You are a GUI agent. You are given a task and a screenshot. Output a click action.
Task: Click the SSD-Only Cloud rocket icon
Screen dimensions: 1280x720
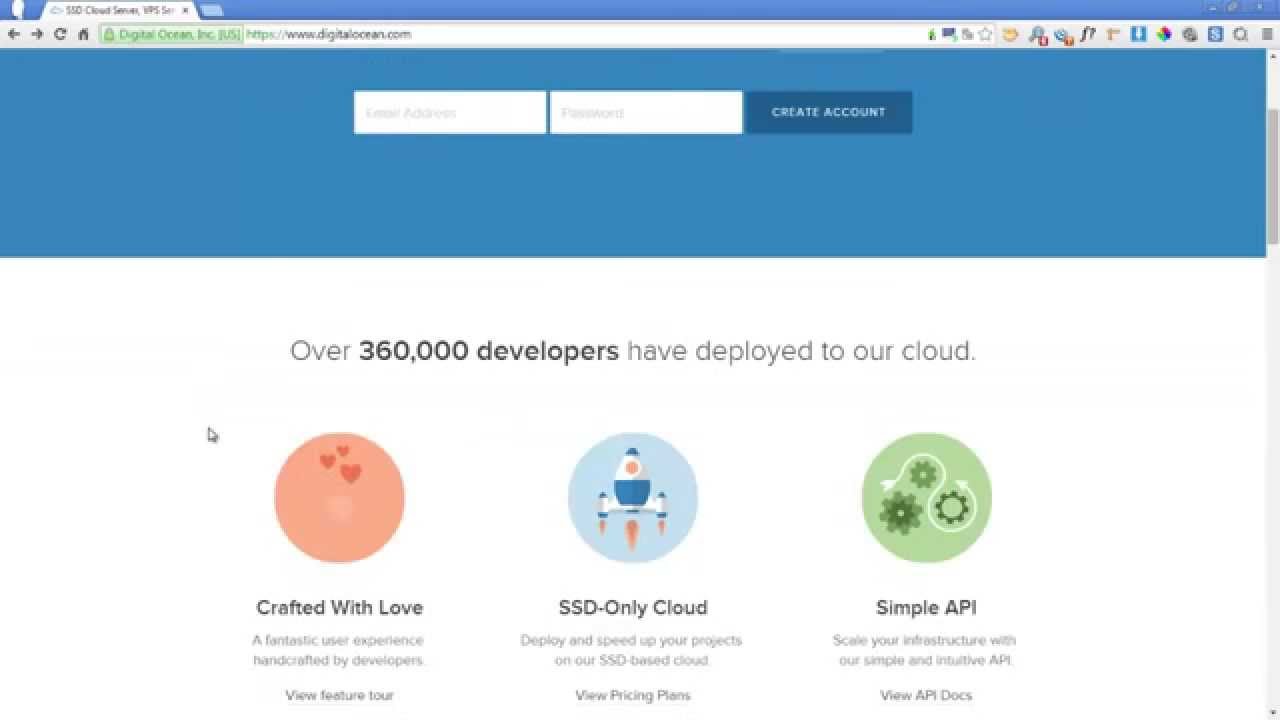tap(633, 498)
